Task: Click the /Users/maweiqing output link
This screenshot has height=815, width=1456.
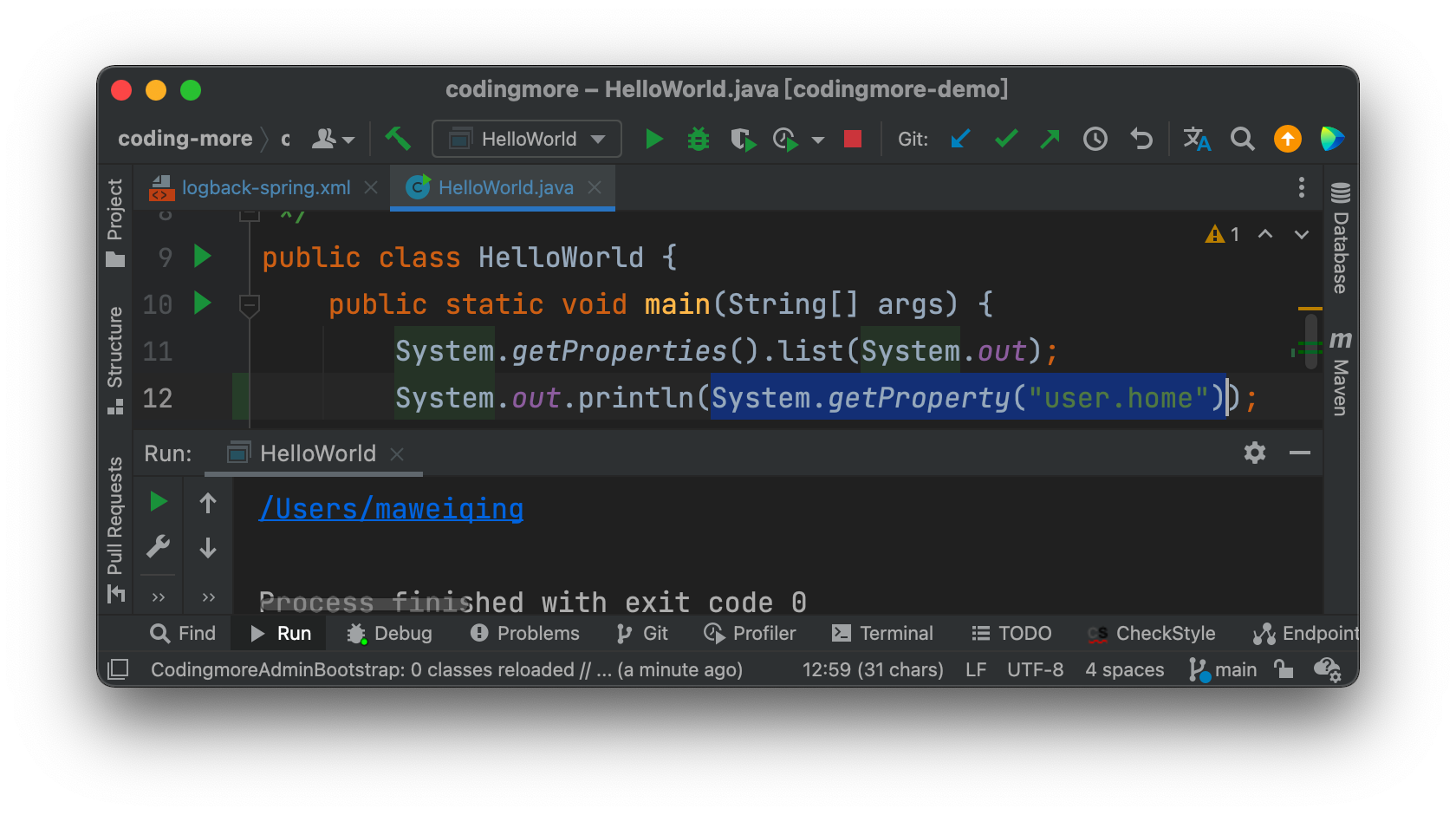Action: [x=391, y=509]
